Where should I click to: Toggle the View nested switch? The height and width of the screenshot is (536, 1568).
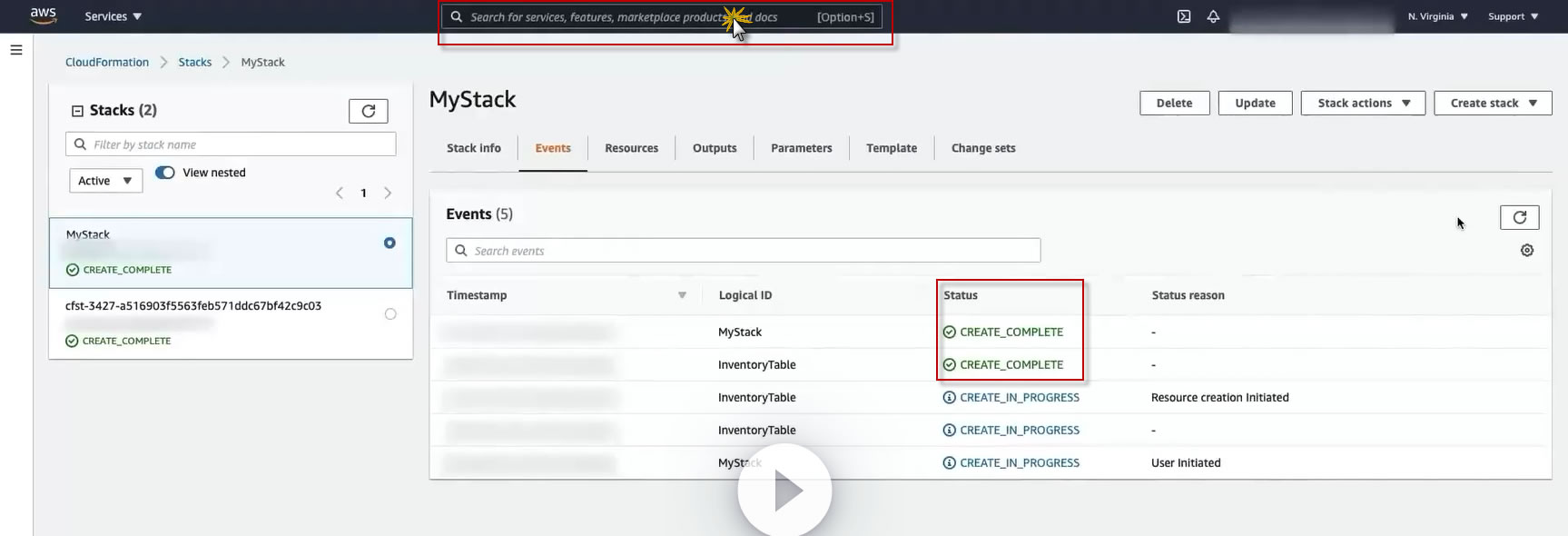[x=165, y=173]
